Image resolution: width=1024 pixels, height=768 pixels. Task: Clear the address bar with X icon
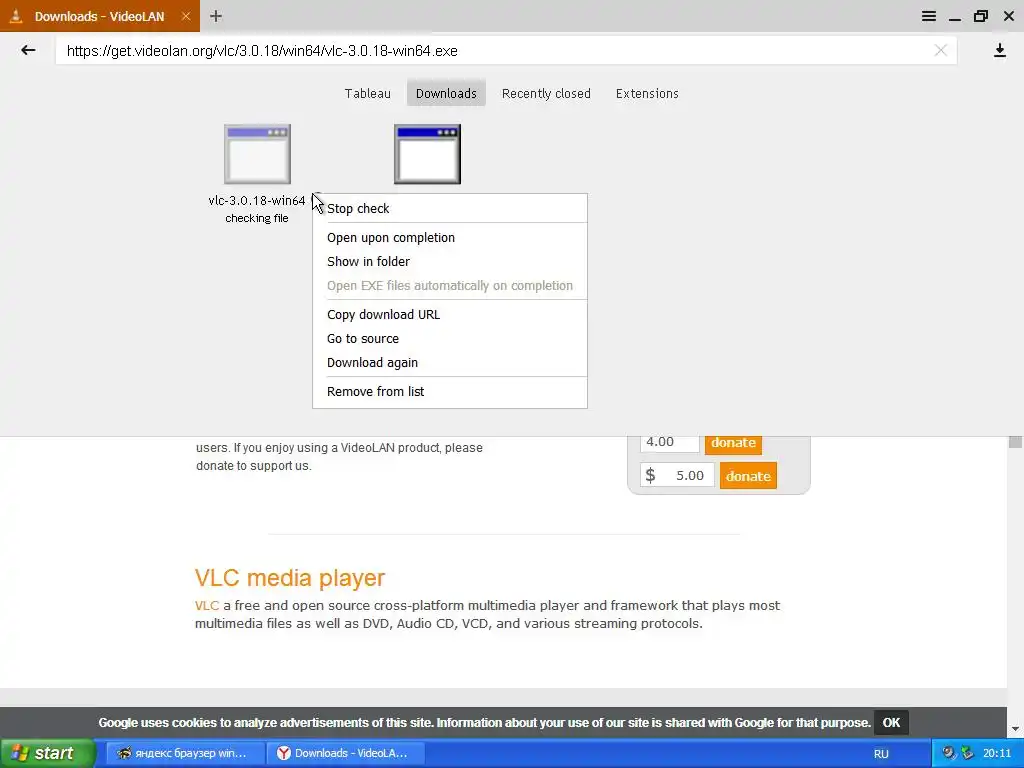[940, 50]
